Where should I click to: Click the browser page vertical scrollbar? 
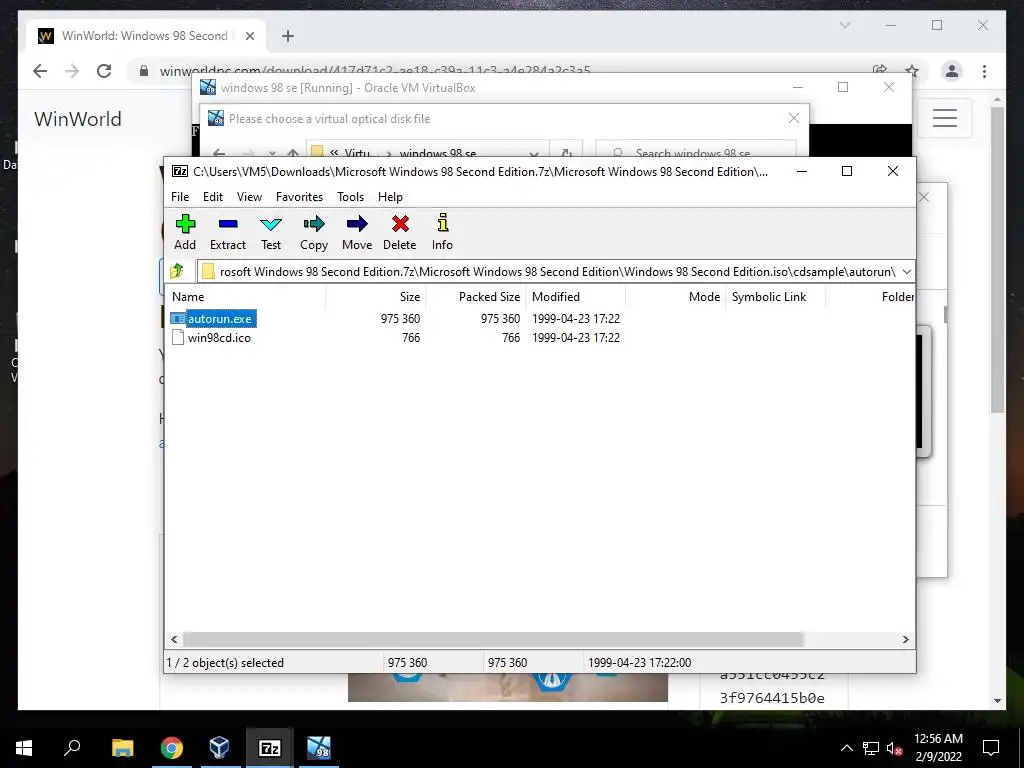(x=997, y=259)
